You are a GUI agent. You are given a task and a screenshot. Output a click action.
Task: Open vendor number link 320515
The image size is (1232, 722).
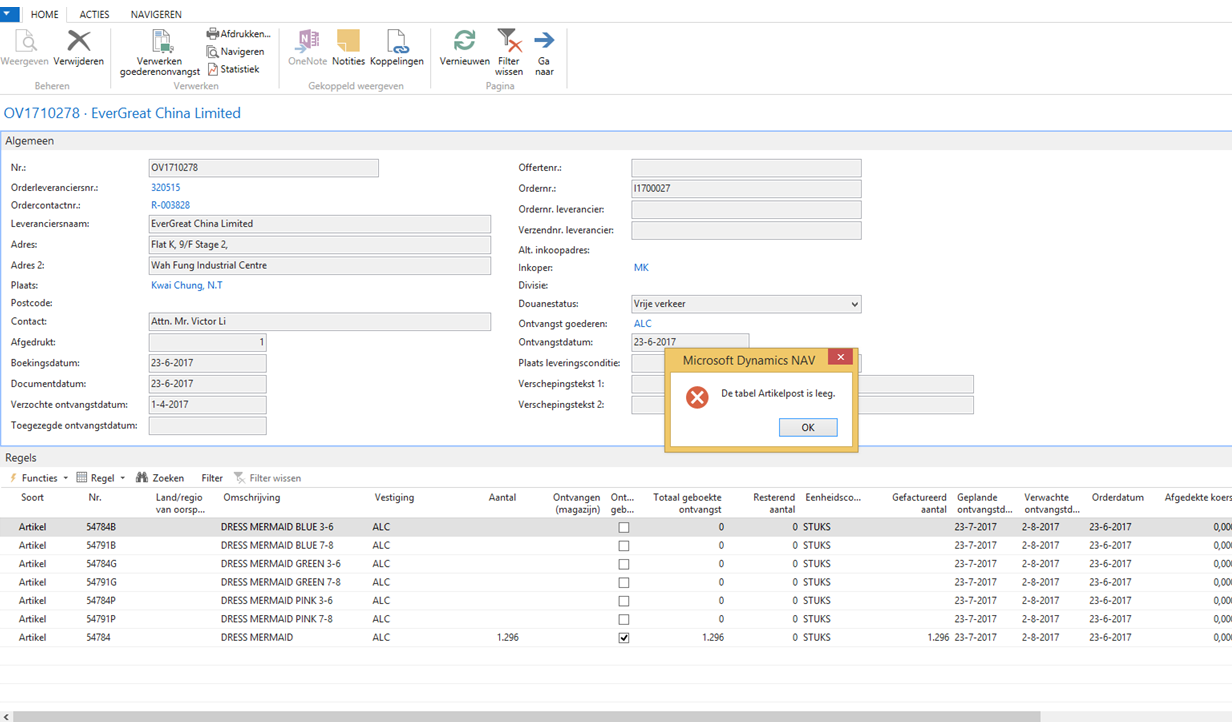pyautogui.click(x=165, y=187)
